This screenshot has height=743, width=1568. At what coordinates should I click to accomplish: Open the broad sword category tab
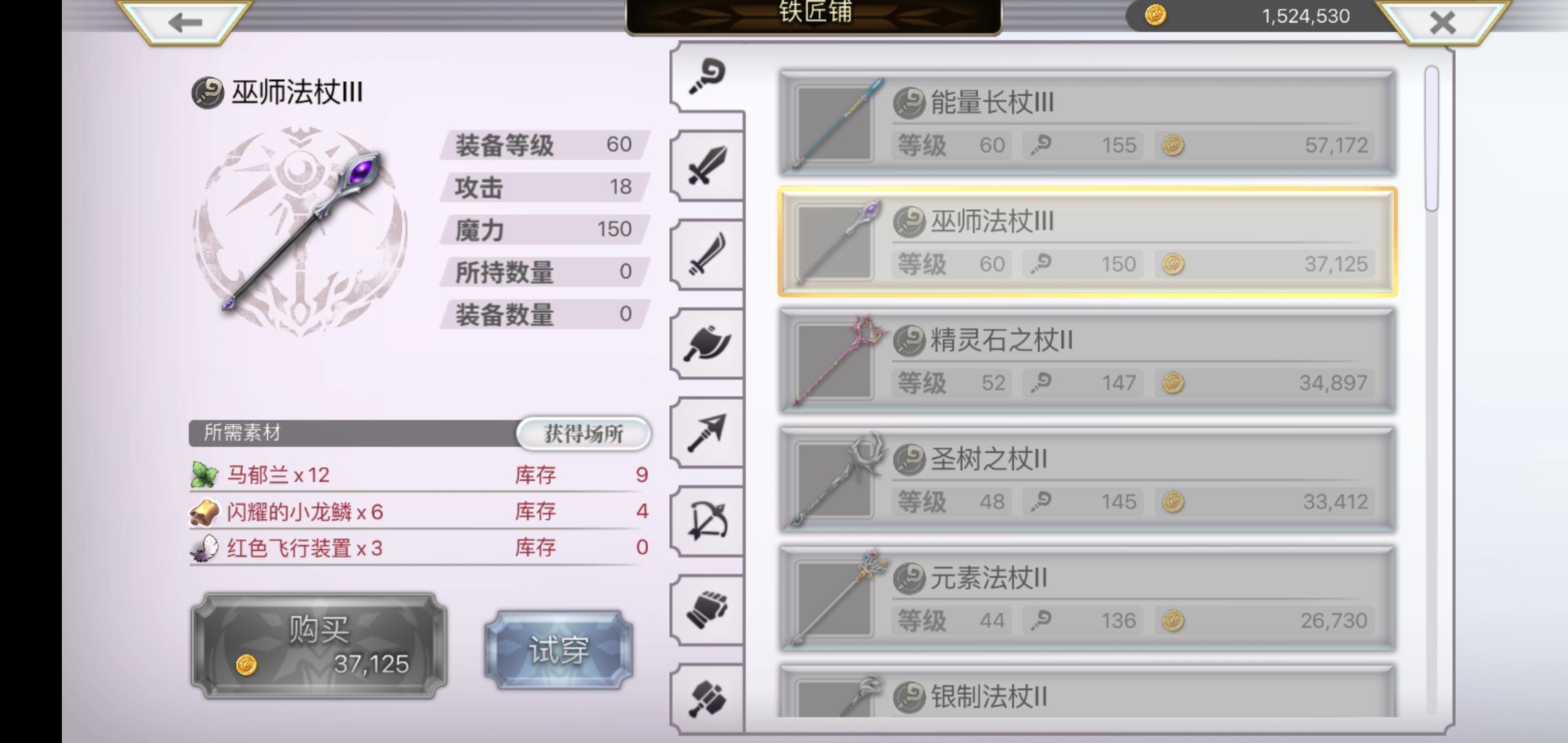(707, 166)
